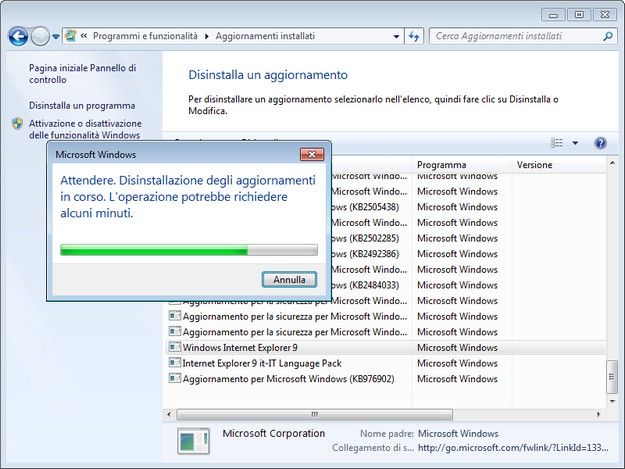This screenshot has width=625, height=469.
Task: Click the horizontal scrollbar thumb
Action: tap(314, 414)
